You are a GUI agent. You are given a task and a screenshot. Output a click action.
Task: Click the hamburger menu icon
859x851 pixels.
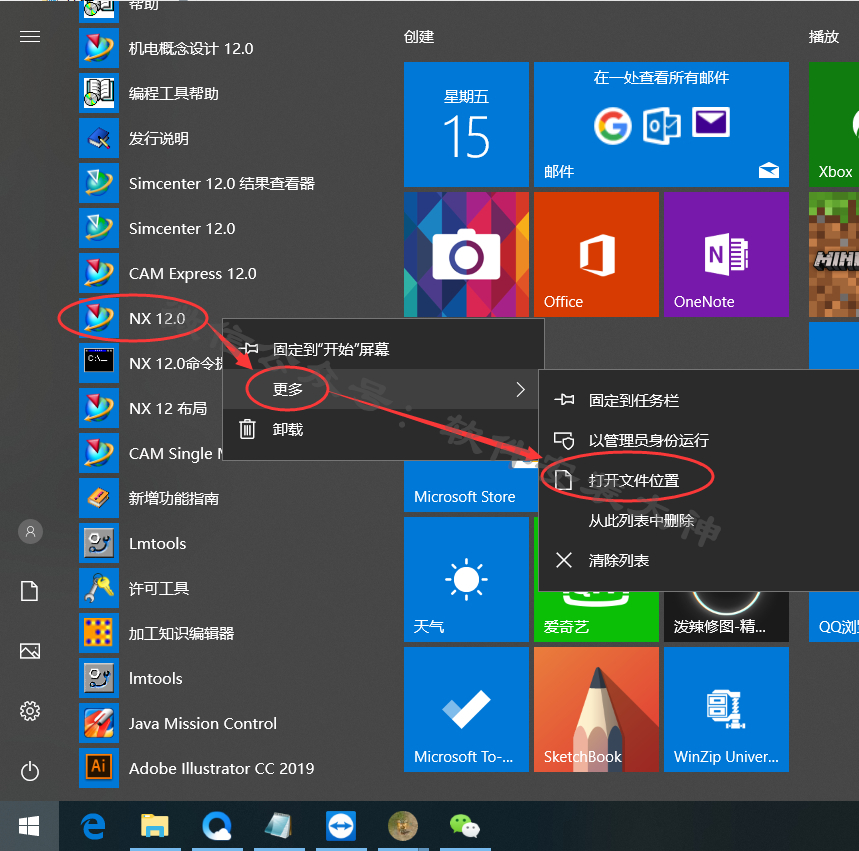pos(30,37)
